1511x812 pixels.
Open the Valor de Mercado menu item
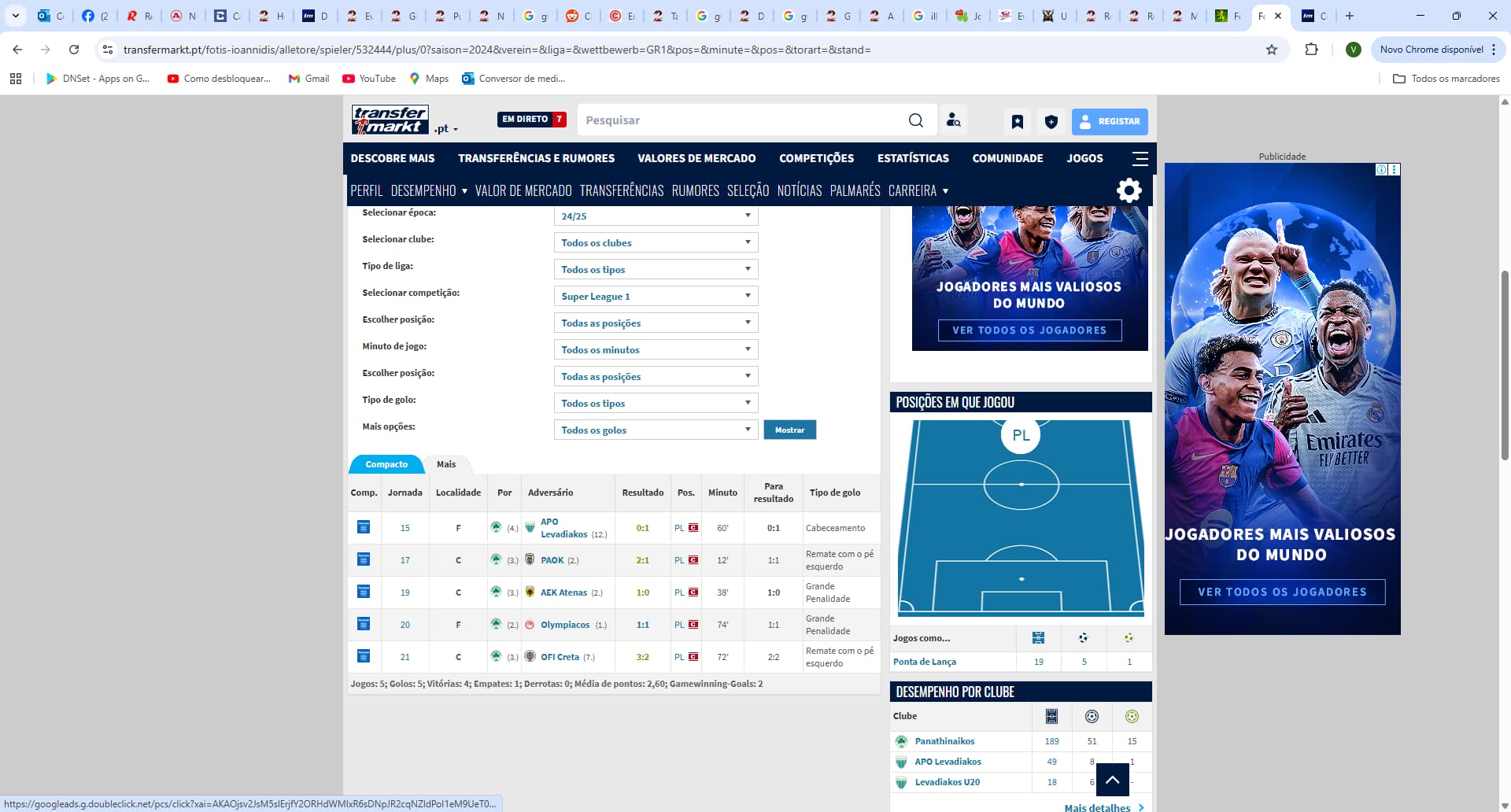523,190
